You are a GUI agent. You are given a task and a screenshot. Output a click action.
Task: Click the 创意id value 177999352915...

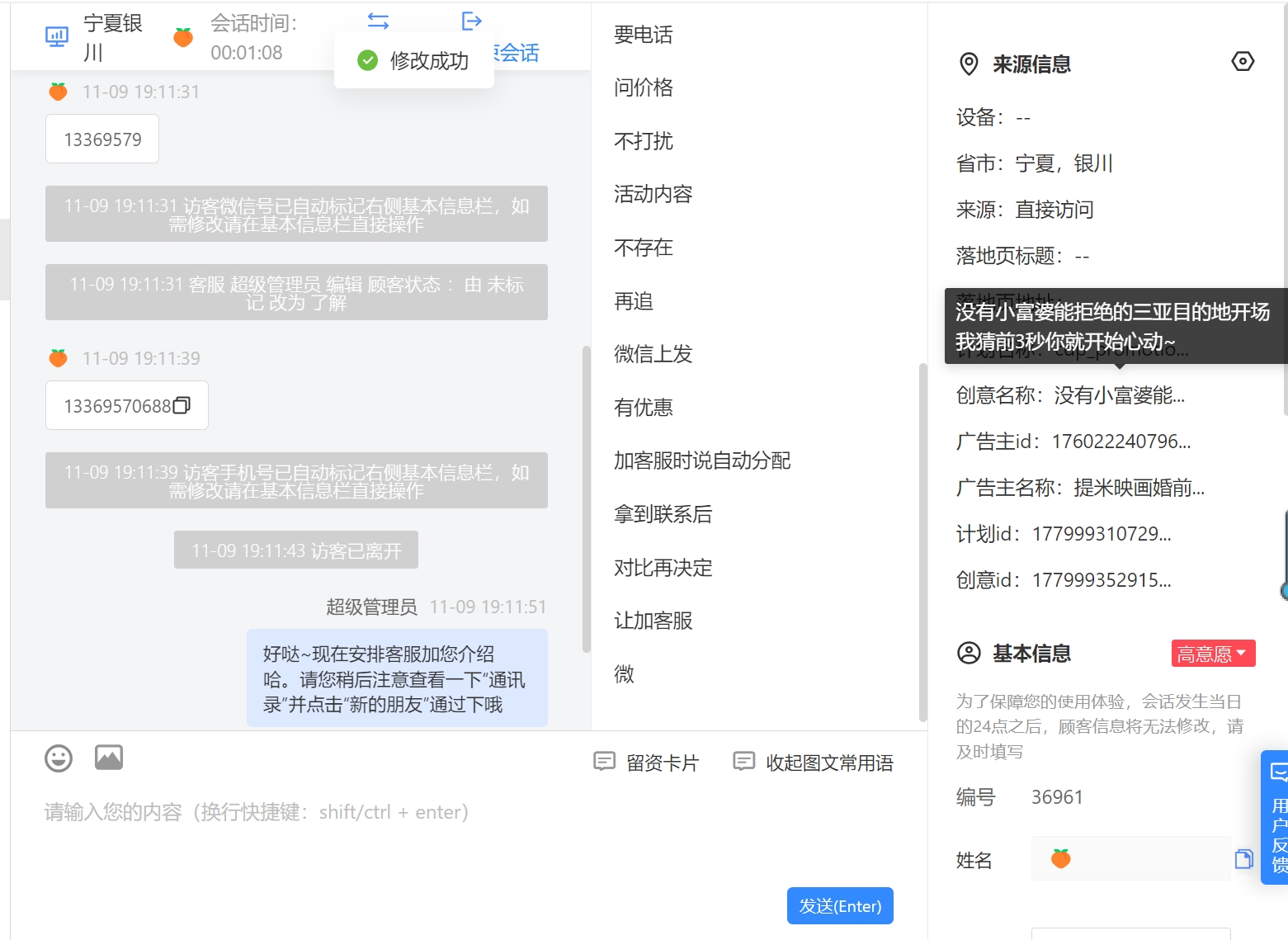point(1102,580)
